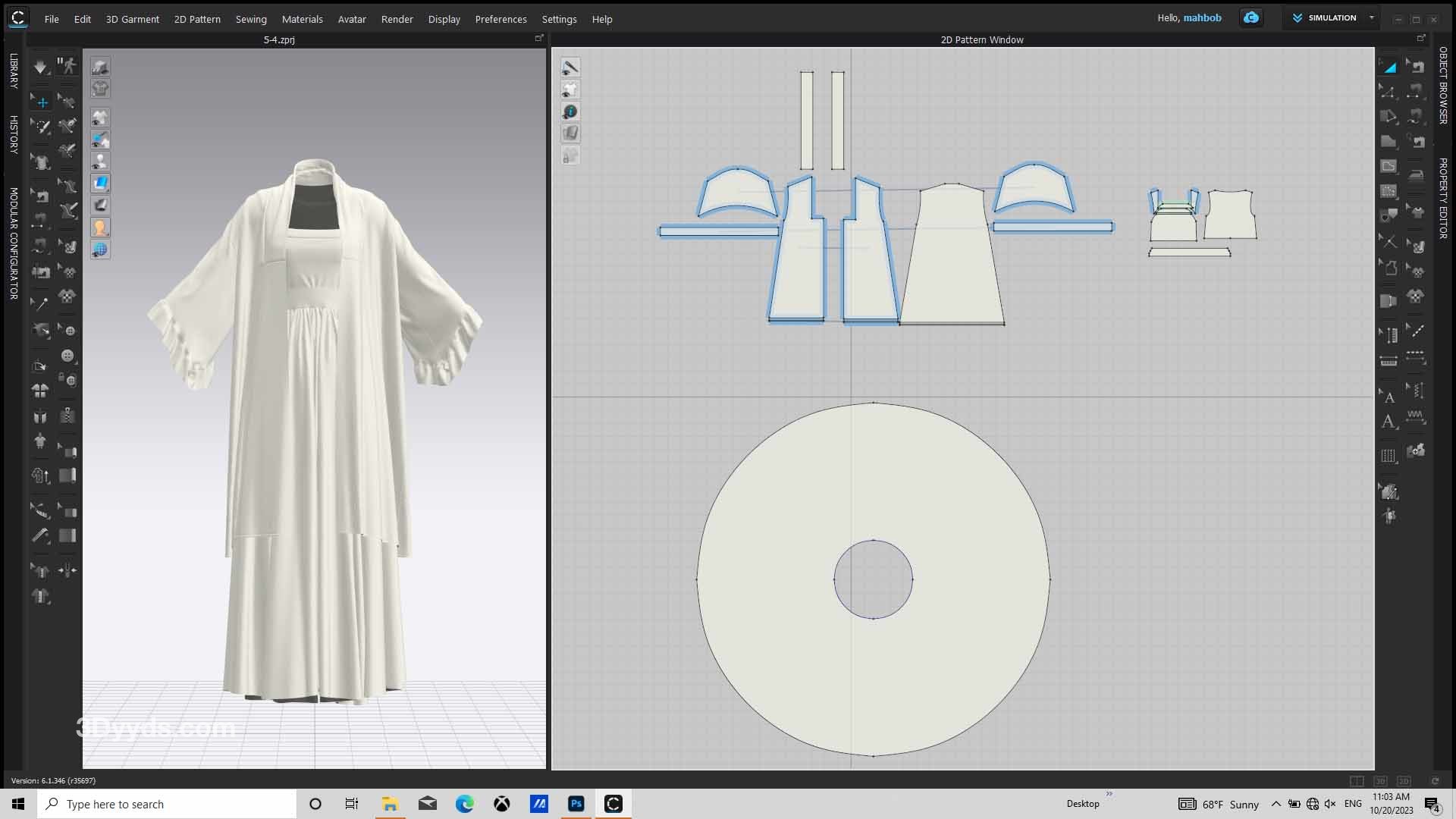1456x819 pixels.
Task: Click the mahbob username link
Action: pos(1202,18)
